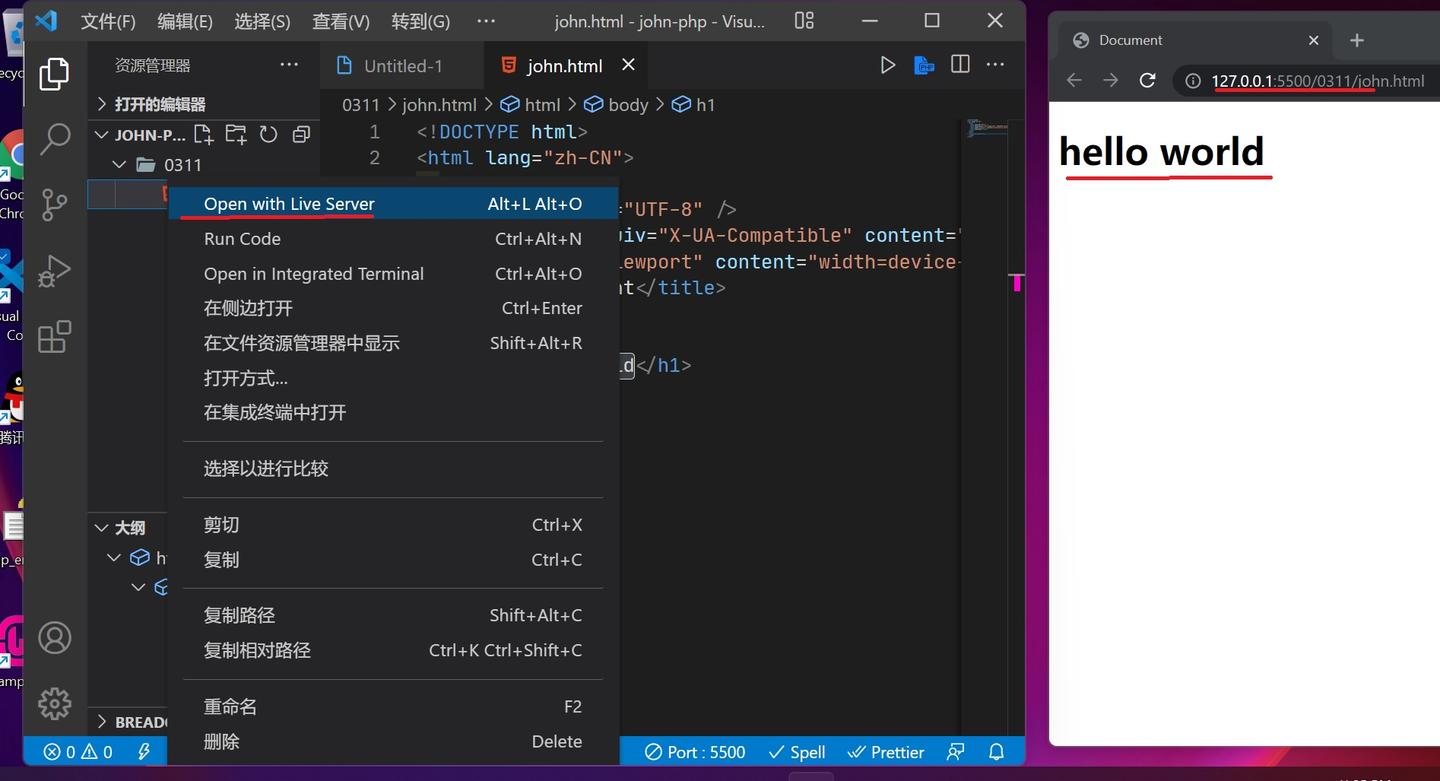Split the editor with the split icon
Image resolution: width=1440 pixels, height=781 pixels.
959,64
